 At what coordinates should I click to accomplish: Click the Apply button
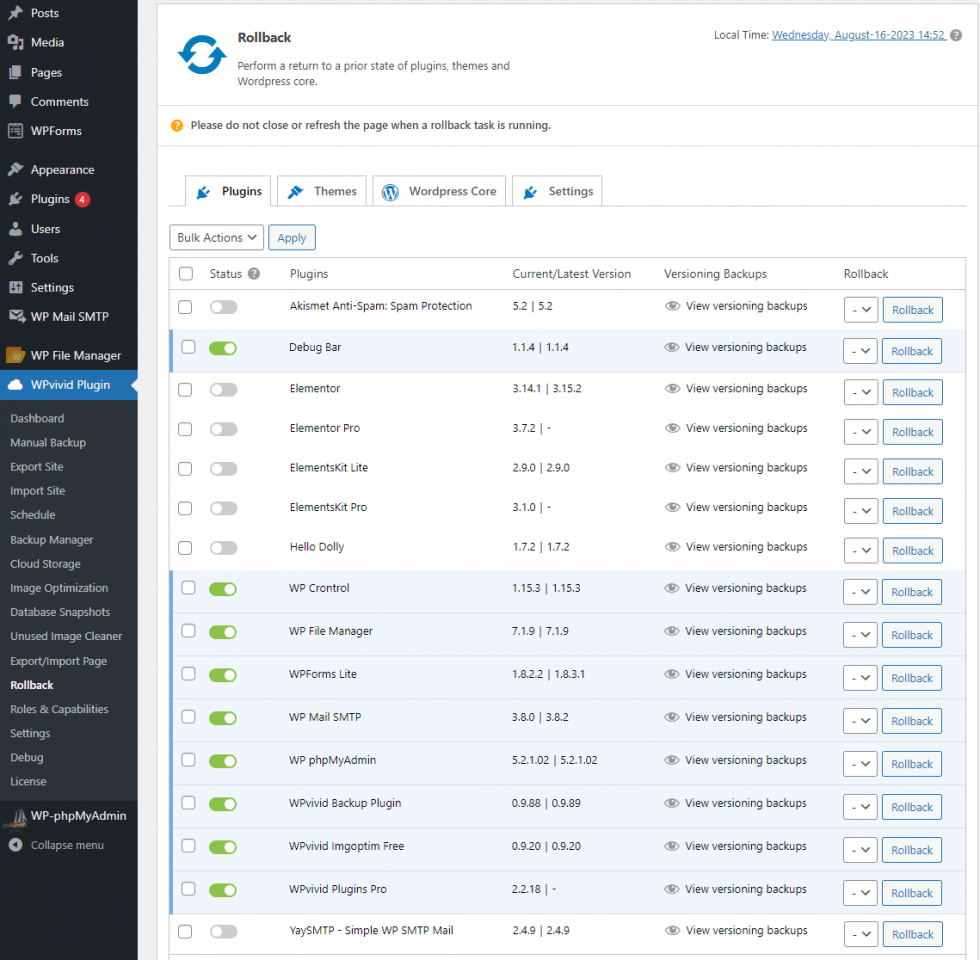click(x=291, y=237)
